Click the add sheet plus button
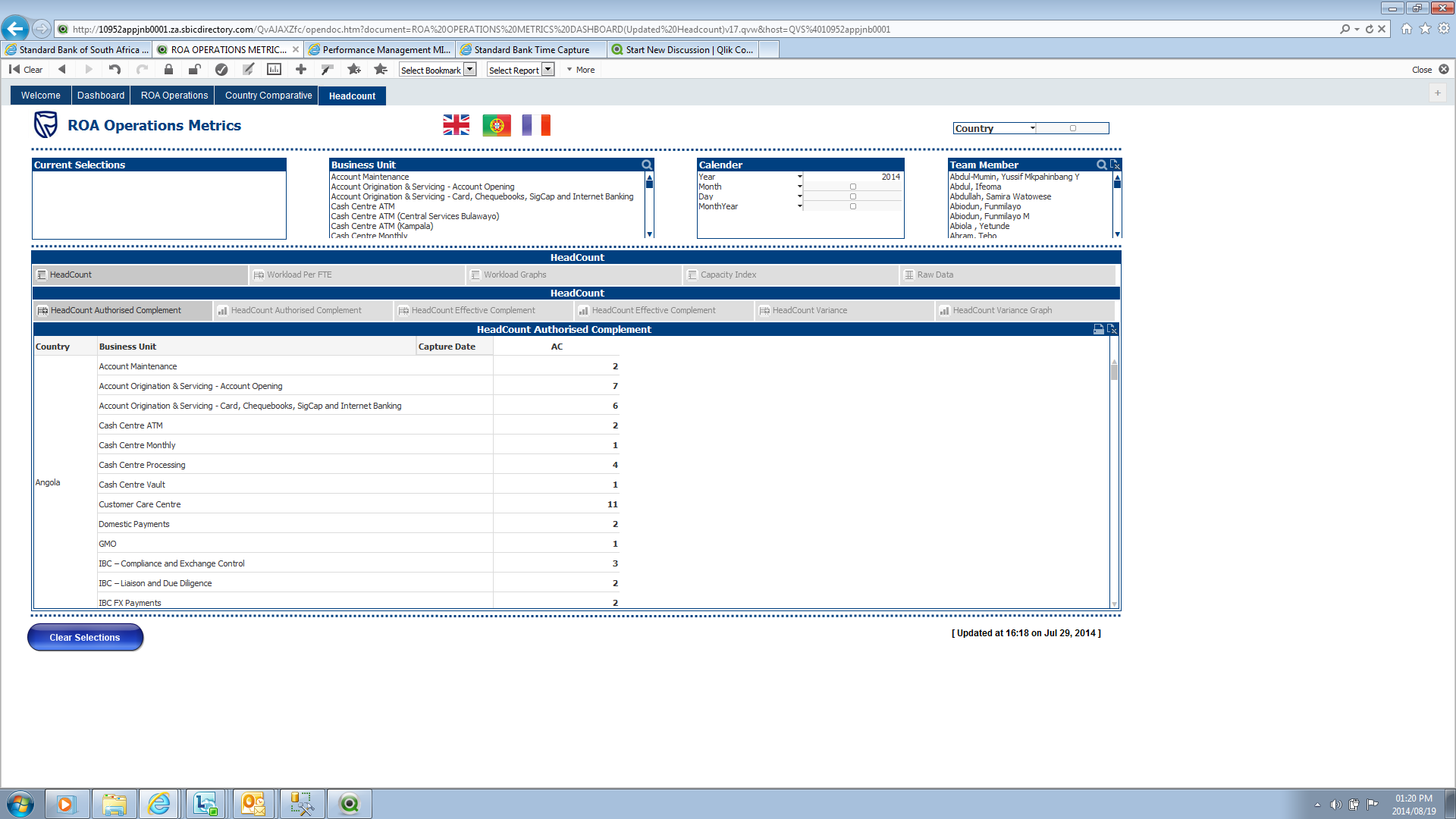1456x819 pixels. [1438, 93]
